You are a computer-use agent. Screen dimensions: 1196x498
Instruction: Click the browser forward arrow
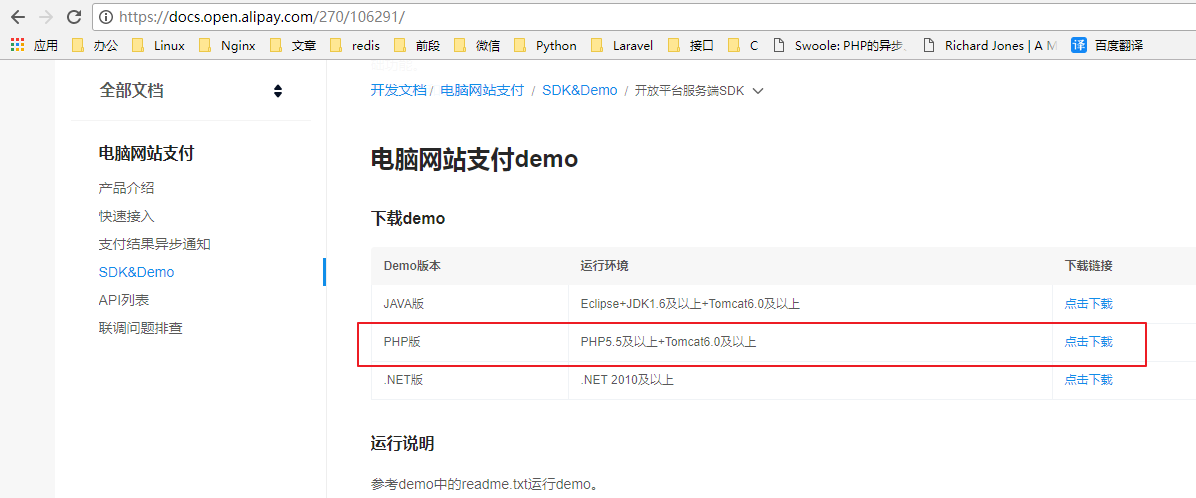46,17
